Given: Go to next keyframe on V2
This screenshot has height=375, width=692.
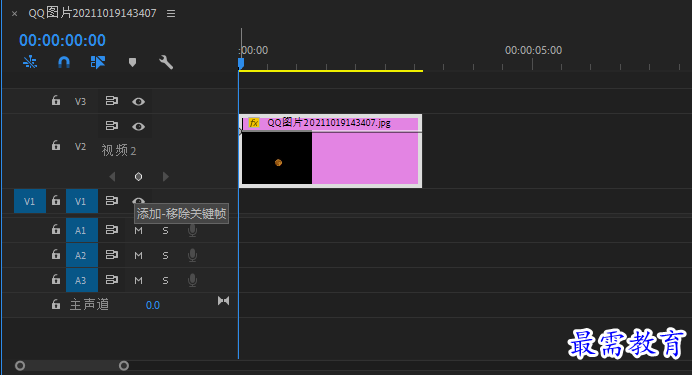Looking at the screenshot, I should tap(165, 176).
